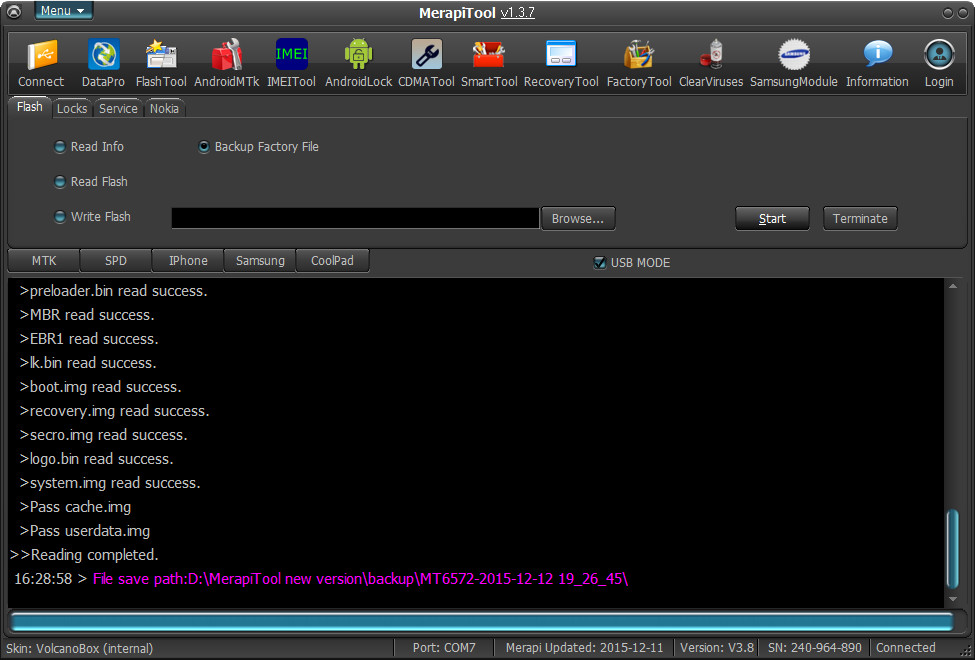Toggle the USB MODE checkbox
This screenshot has height=660, width=975.
599,263
